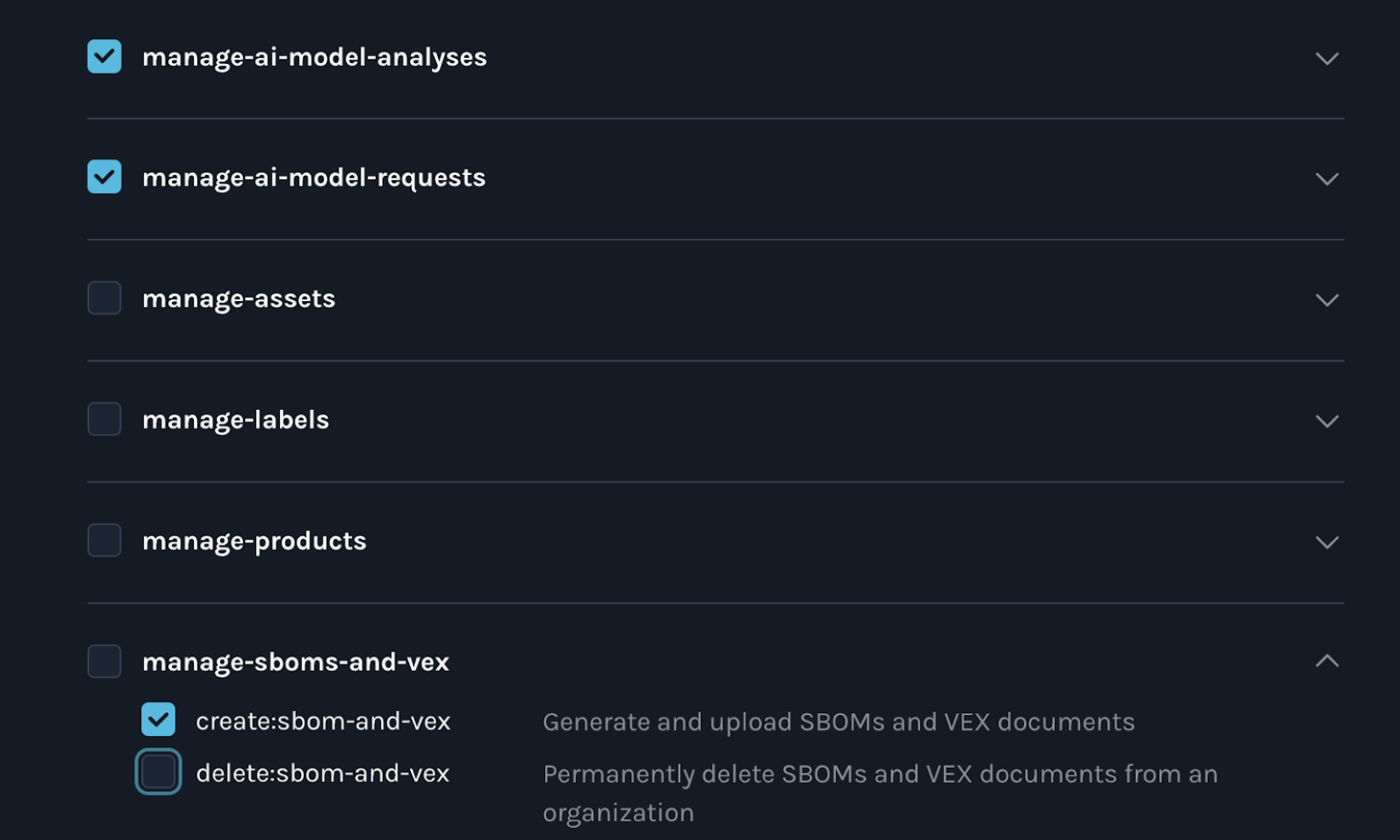Check the manage-products permission box
The height and width of the screenshot is (840, 1400).
click(x=105, y=541)
